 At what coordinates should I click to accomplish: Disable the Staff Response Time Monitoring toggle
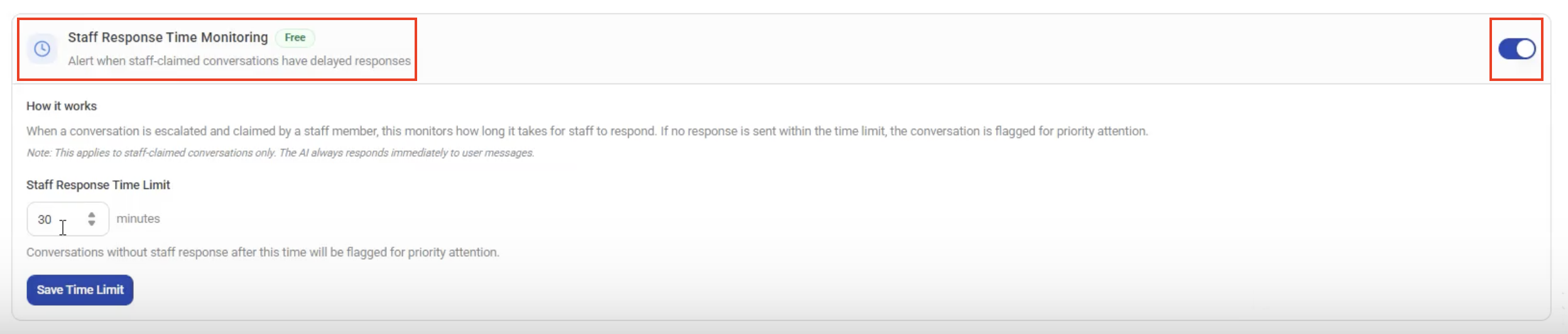[x=1516, y=49]
